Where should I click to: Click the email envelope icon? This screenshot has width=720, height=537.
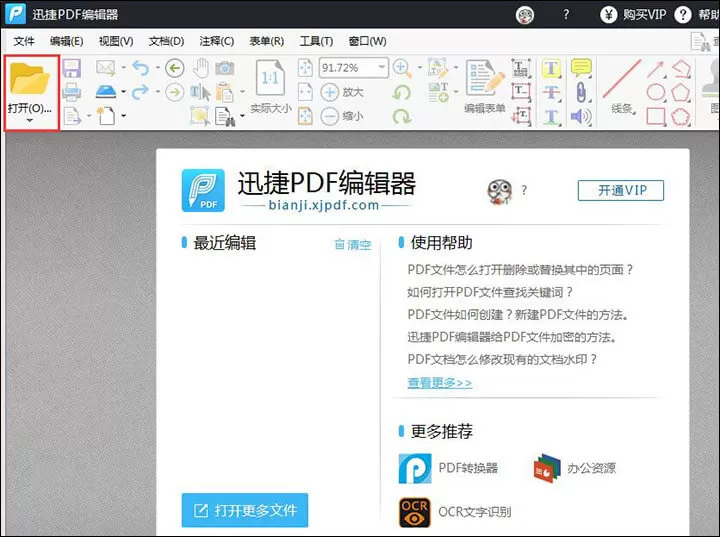tap(106, 68)
